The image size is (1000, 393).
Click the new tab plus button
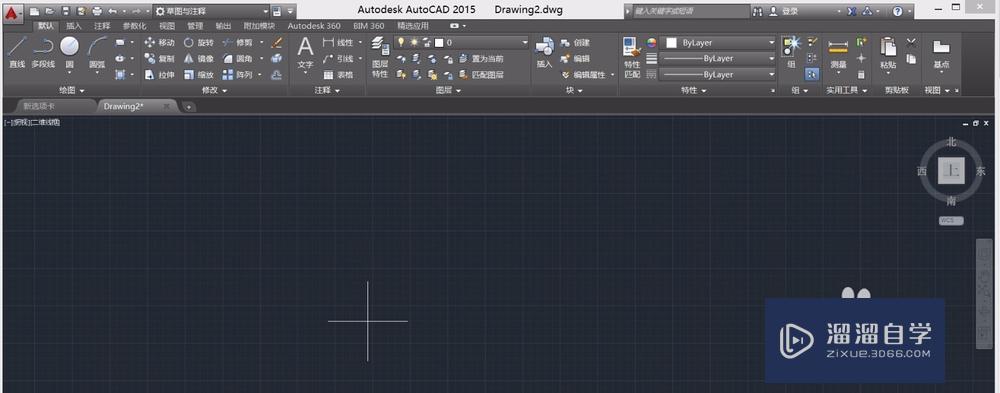point(188,107)
